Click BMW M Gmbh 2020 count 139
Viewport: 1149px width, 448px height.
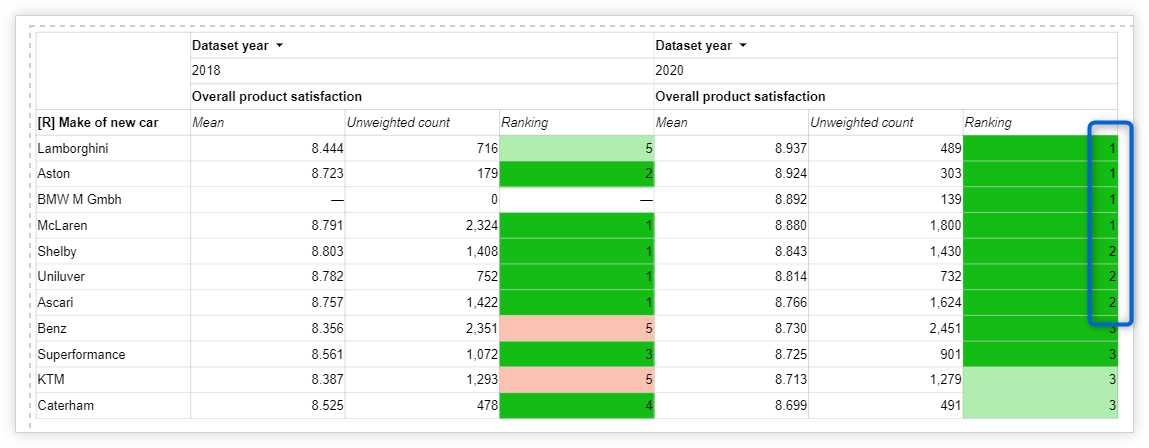(x=952, y=200)
